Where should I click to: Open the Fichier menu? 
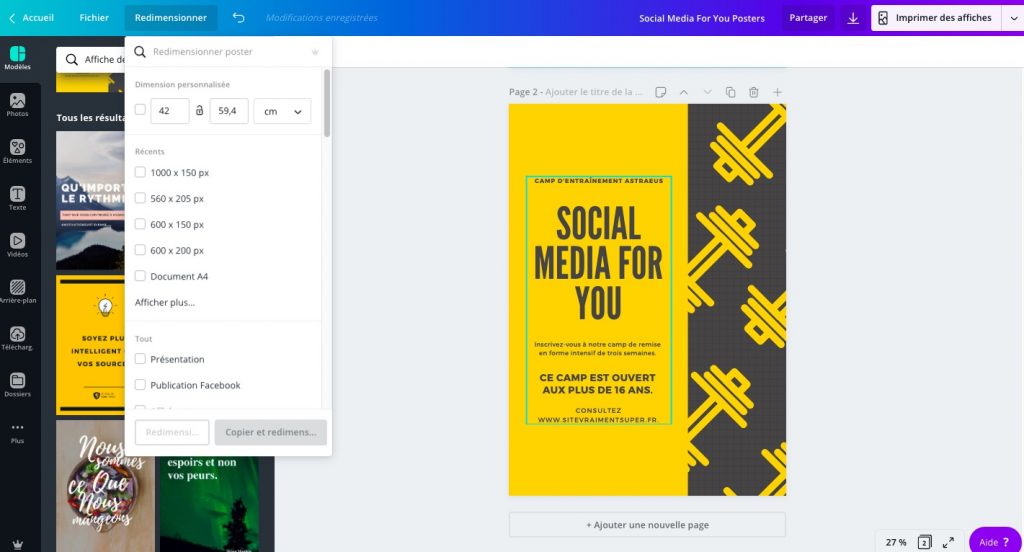coord(94,18)
